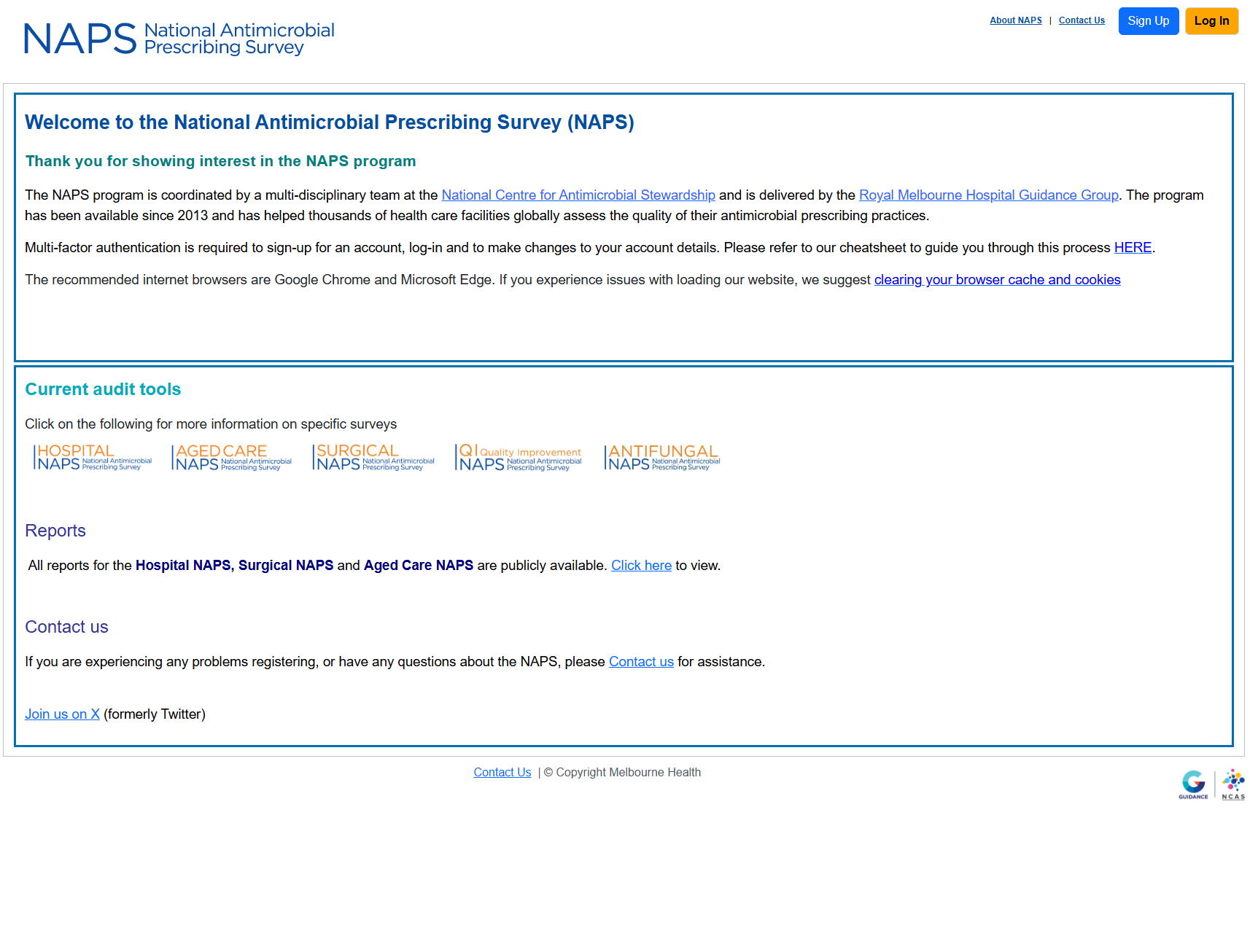The width and height of the screenshot is (1250, 952).
Task: Open the About NAPS page
Action: 1015,20
